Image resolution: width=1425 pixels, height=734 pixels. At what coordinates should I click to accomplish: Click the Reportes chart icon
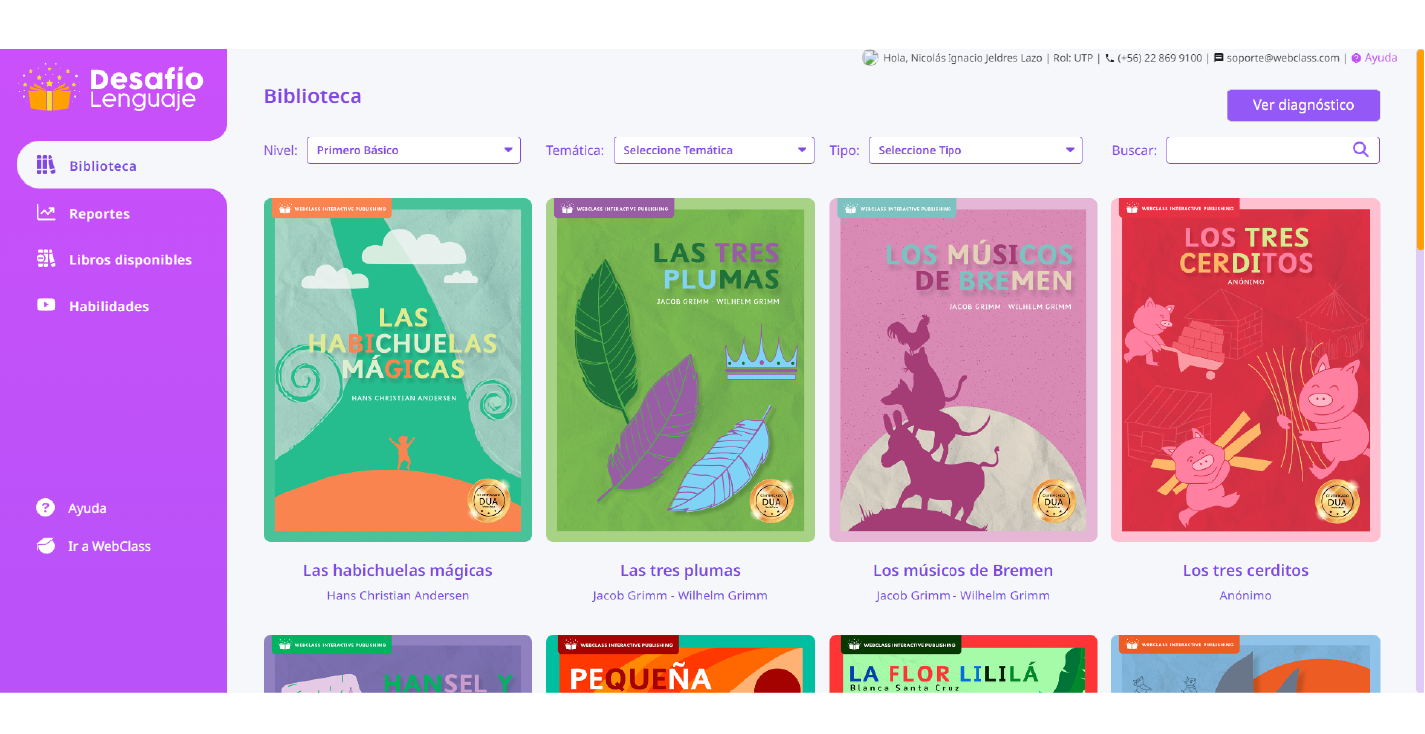pos(46,213)
